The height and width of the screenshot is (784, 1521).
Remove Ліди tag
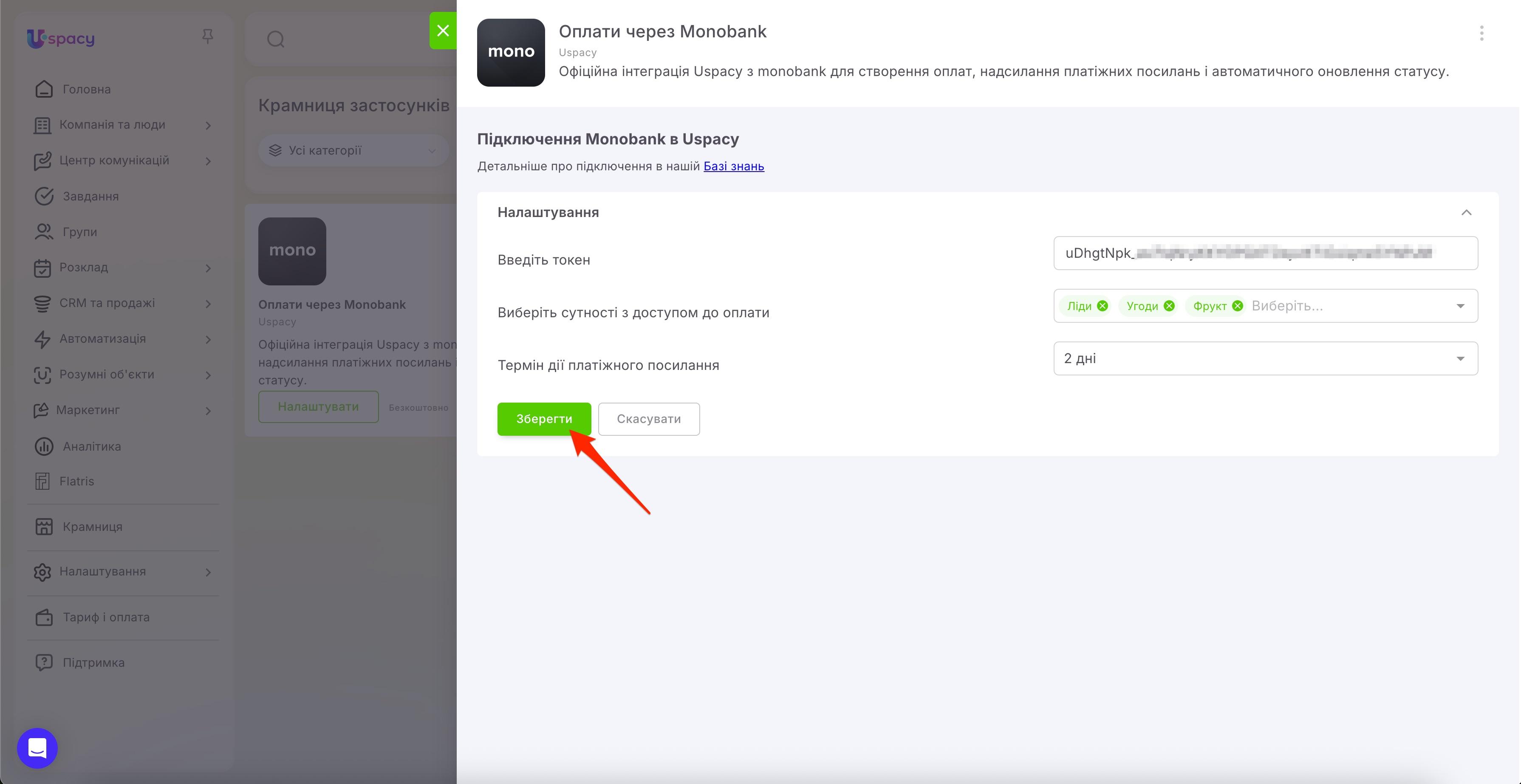pos(1103,306)
